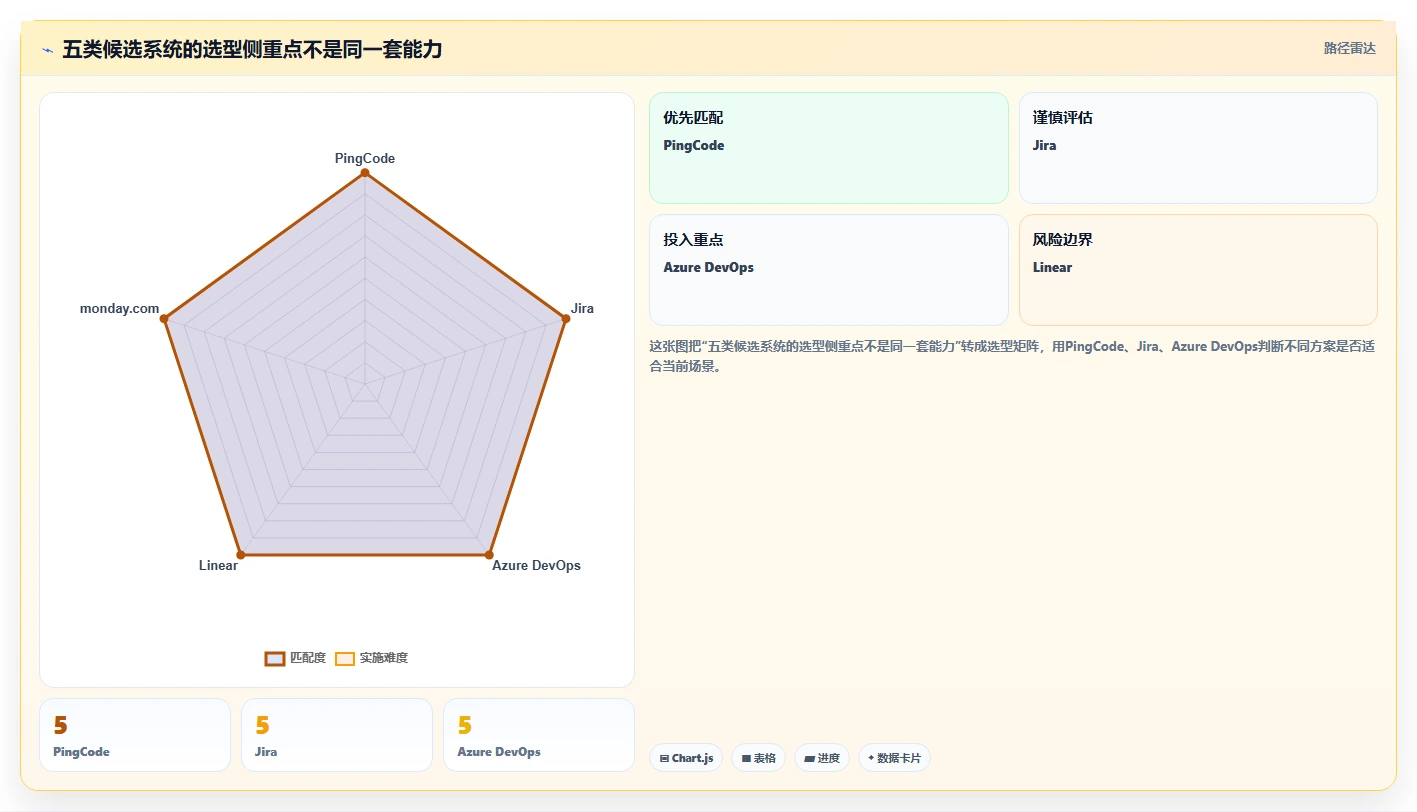Click the Jira score card showing 5
Viewport: 1417px width, 812px height.
click(337, 735)
